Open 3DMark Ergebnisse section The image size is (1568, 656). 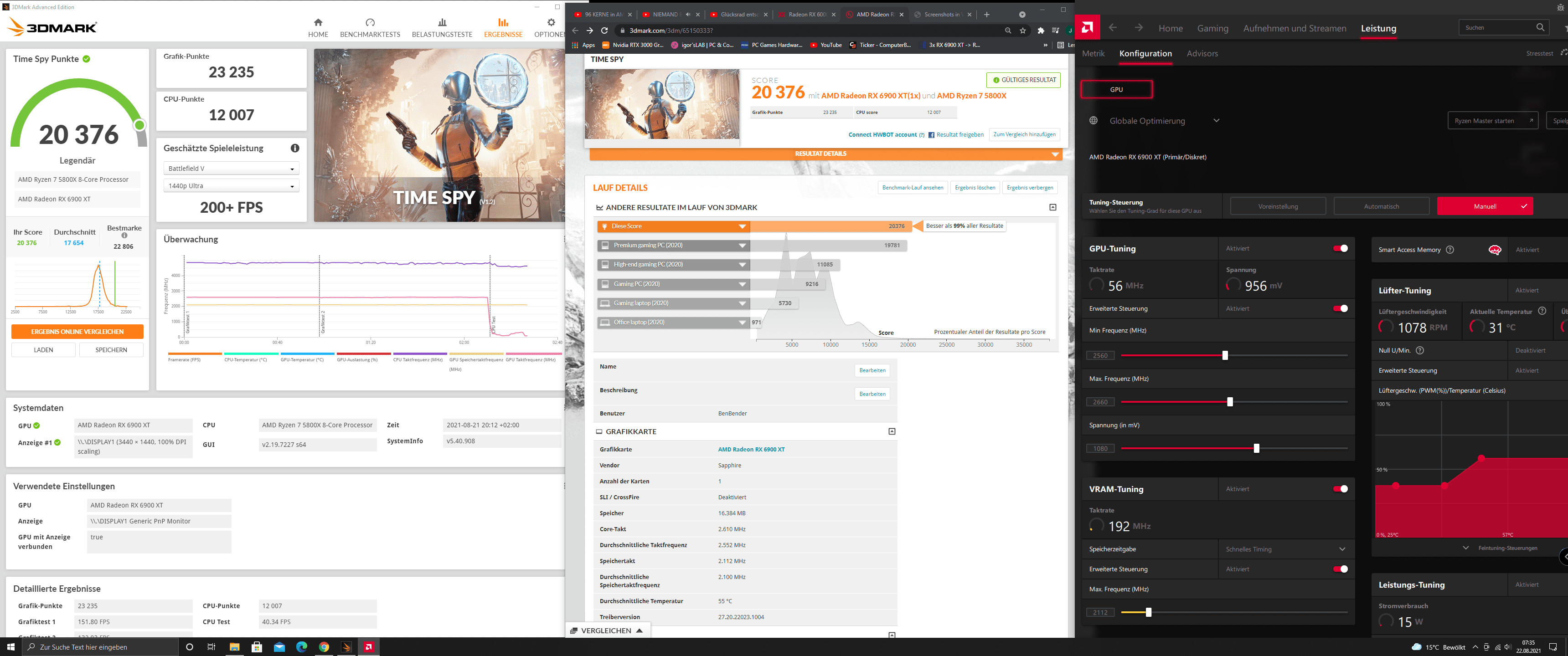click(503, 28)
